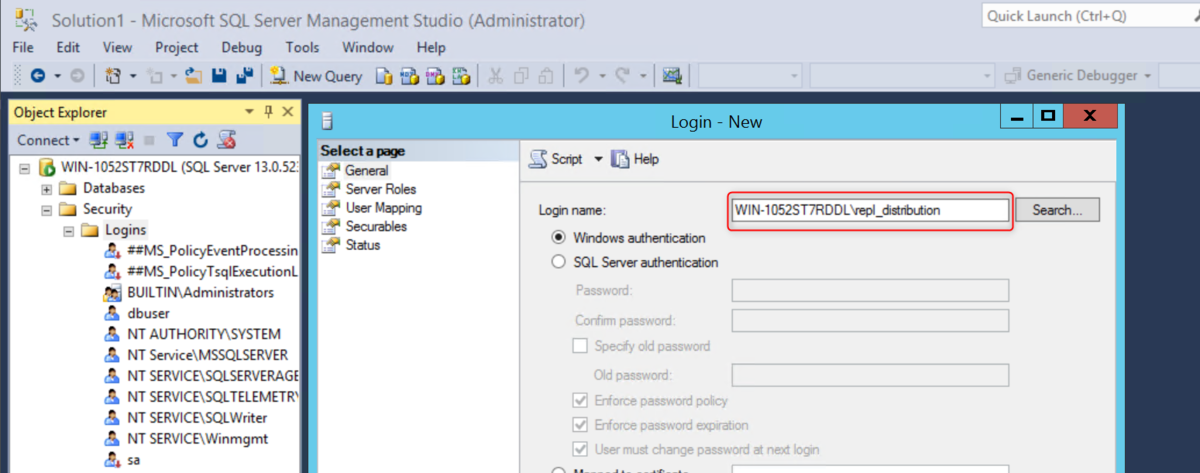Image resolution: width=1200 pixels, height=473 pixels.
Task: Open the Connect dropdown in Object Explorer
Action: click(48, 140)
